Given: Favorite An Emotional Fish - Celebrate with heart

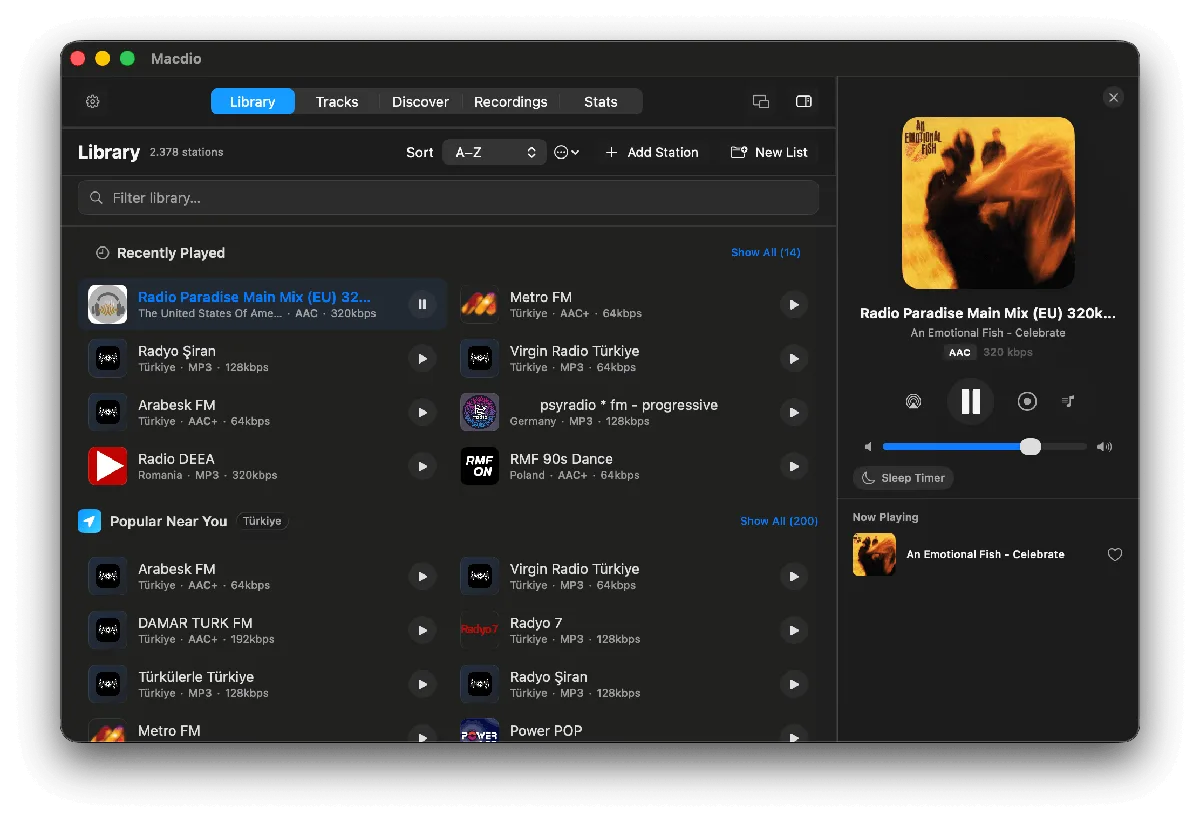Looking at the screenshot, I should click(x=1115, y=554).
